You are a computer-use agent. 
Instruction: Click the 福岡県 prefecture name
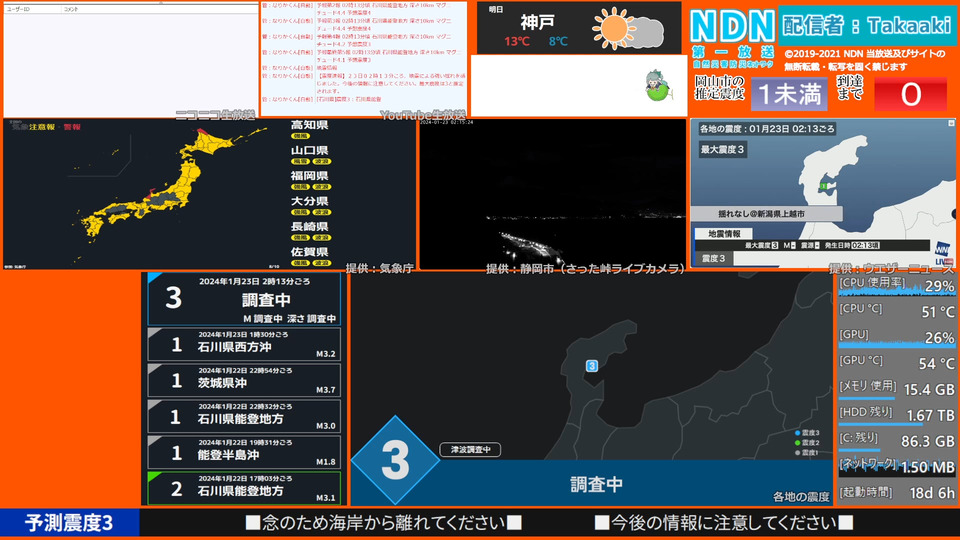[x=310, y=176]
